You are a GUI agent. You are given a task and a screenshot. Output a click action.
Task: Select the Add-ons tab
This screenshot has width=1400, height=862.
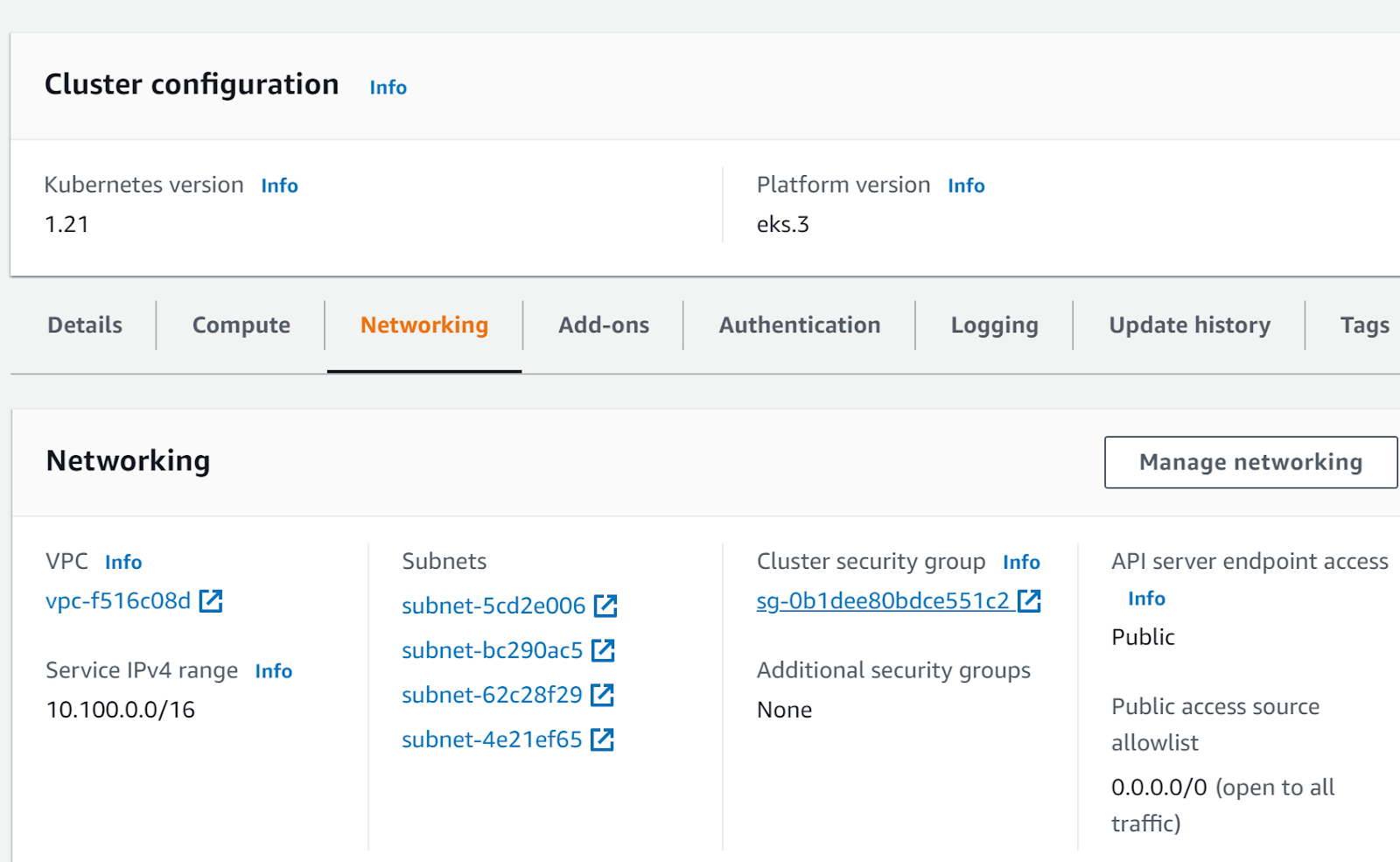(604, 326)
